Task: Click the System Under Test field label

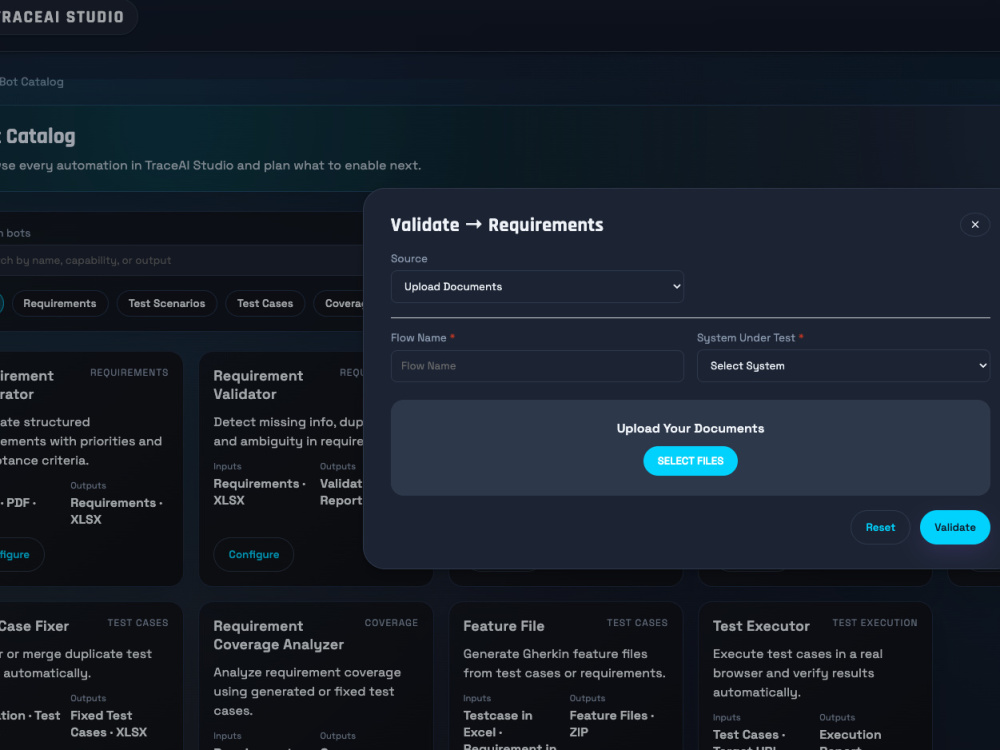Action: coord(746,337)
